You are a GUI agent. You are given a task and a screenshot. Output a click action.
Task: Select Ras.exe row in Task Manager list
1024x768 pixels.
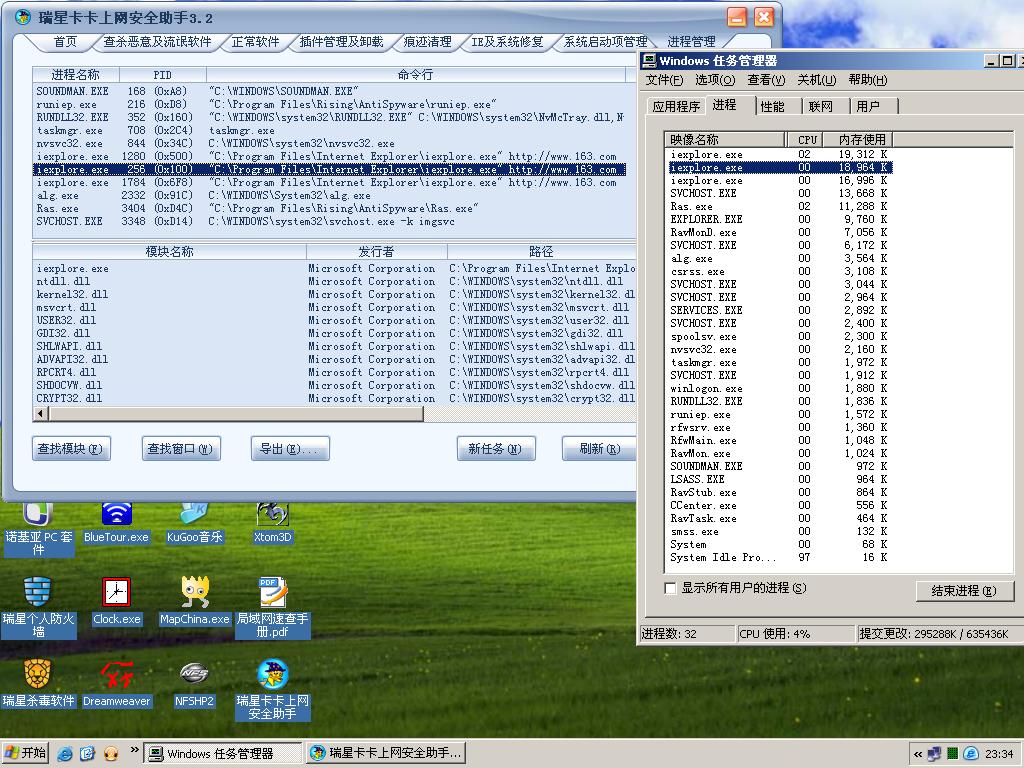pyautogui.click(x=692, y=207)
